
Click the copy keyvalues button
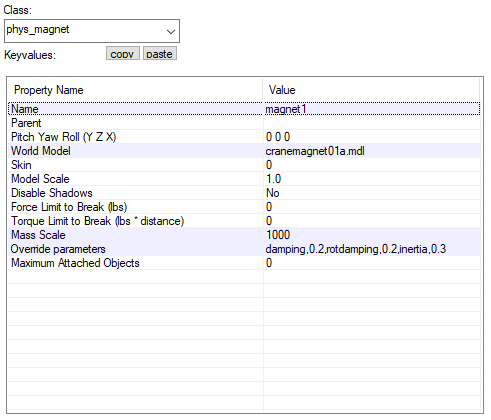click(x=122, y=53)
